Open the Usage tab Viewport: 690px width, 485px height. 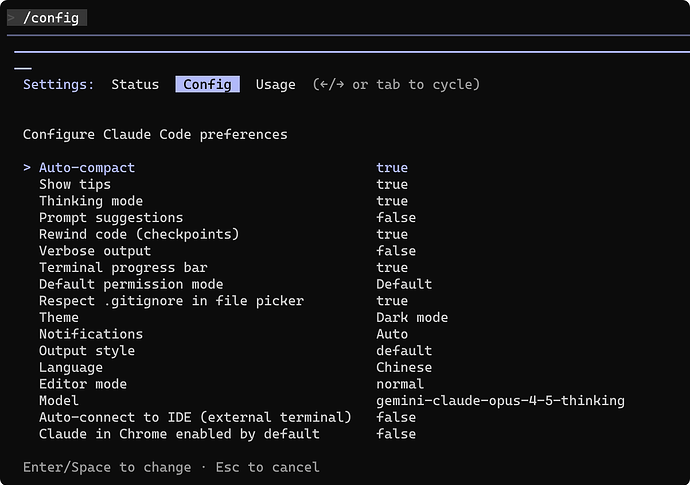275,84
